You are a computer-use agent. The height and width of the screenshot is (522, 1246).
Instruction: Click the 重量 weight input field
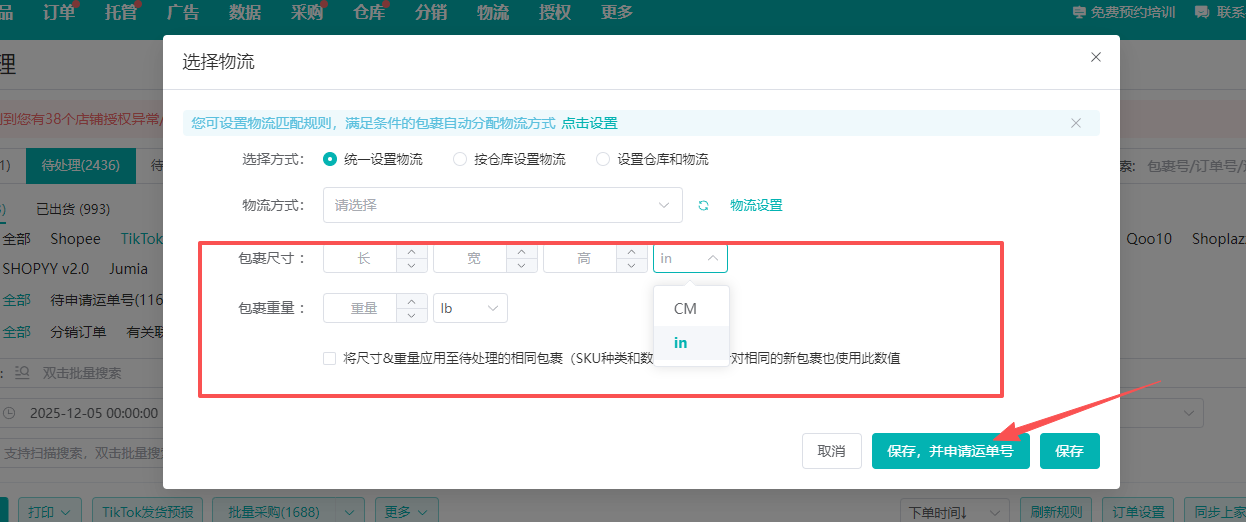click(x=363, y=308)
